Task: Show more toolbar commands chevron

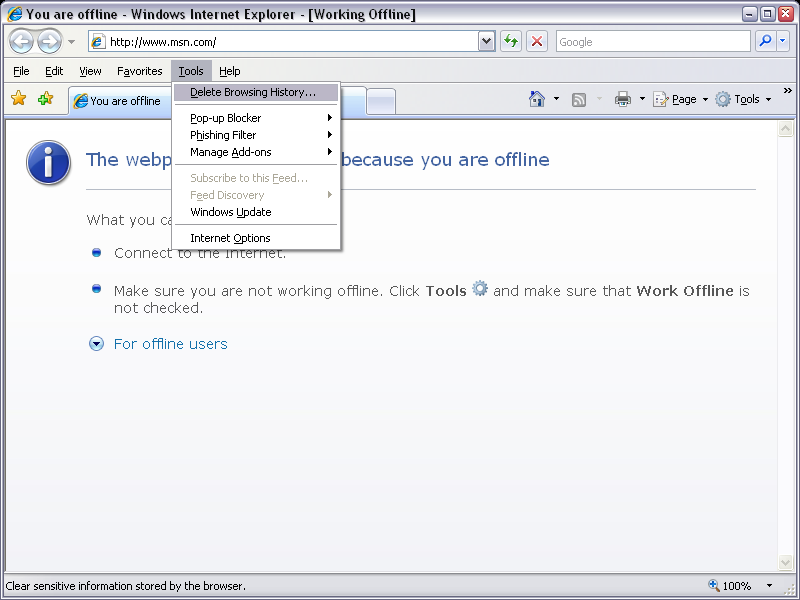Action: coord(788,91)
